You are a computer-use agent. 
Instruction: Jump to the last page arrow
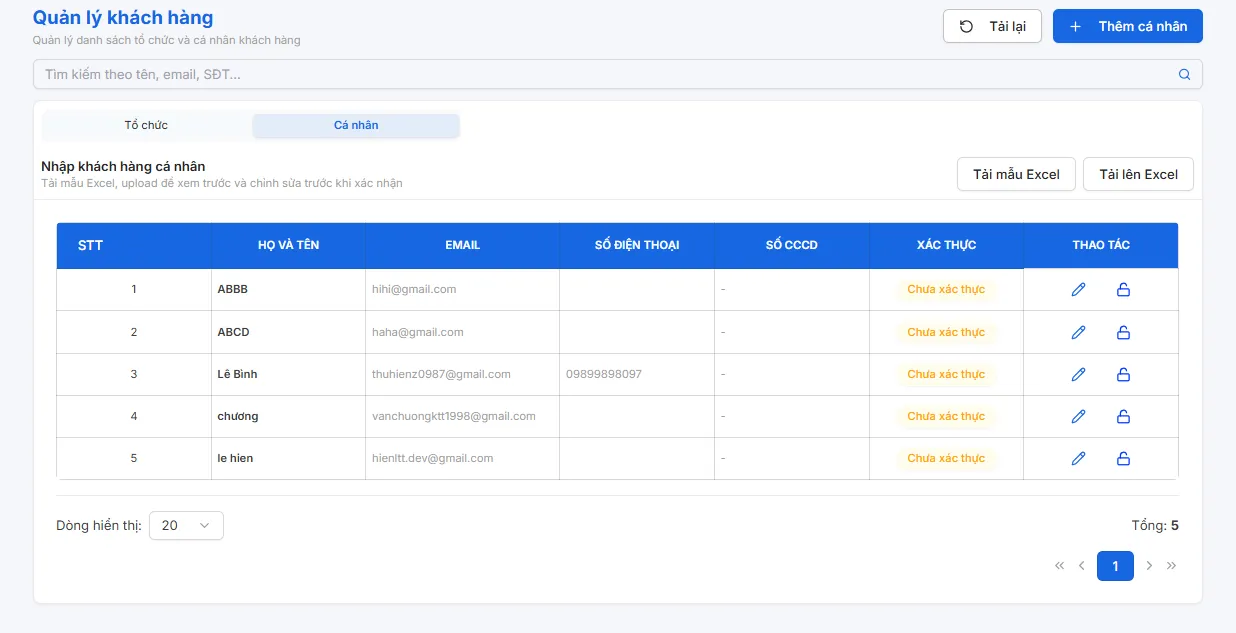pyautogui.click(x=1172, y=566)
